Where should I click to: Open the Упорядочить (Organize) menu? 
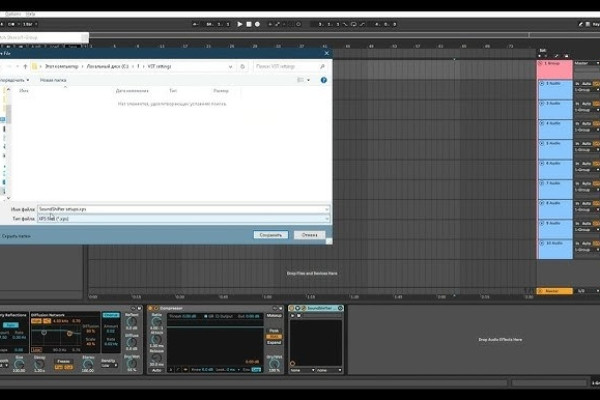(x=15, y=80)
